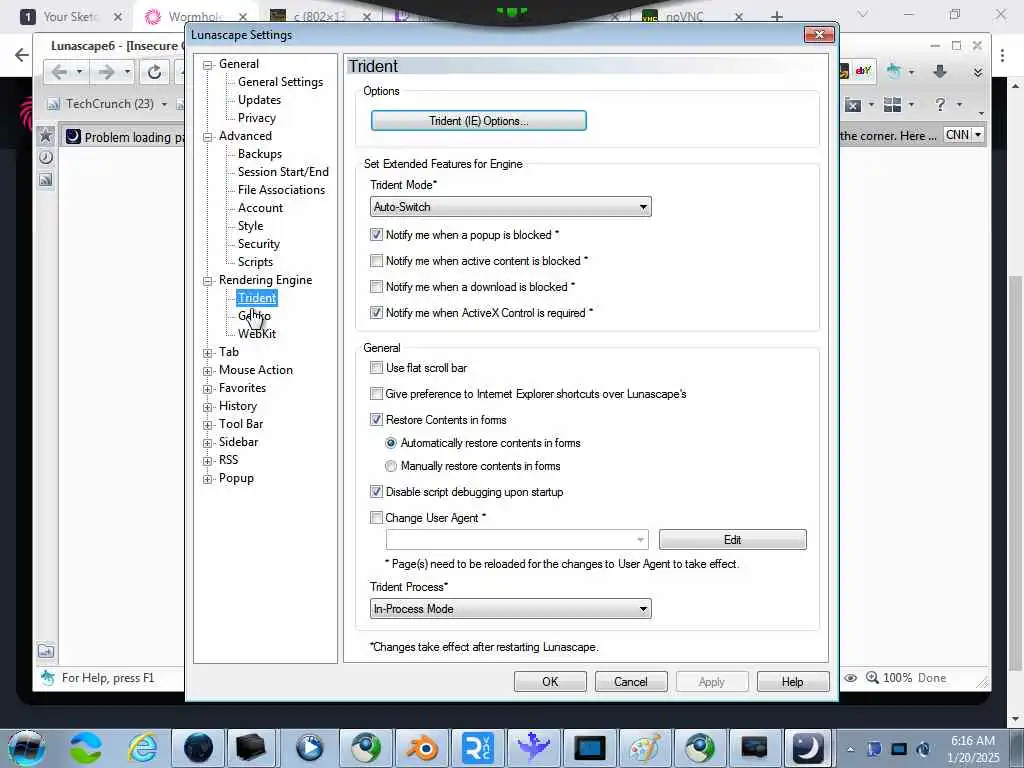1024x768 pixels.
Task: Click the zoom magnifier icon in status bar
Action: 872,678
